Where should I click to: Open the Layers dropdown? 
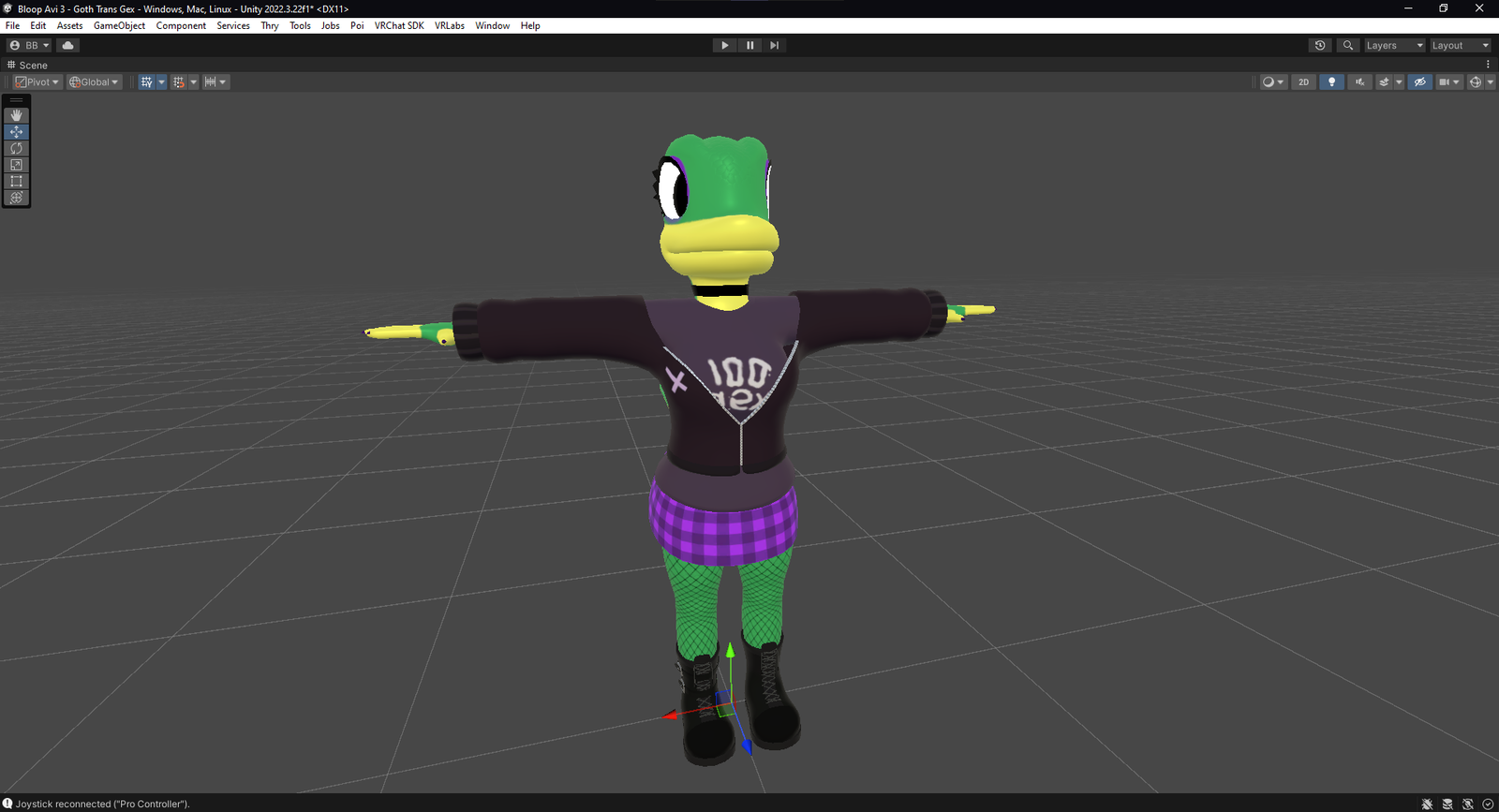[x=1394, y=45]
